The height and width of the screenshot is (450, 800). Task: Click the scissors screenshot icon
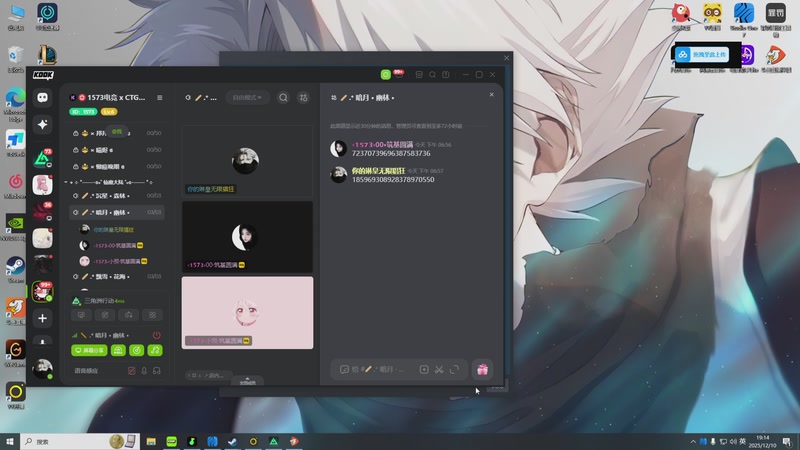(x=439, y=369)
